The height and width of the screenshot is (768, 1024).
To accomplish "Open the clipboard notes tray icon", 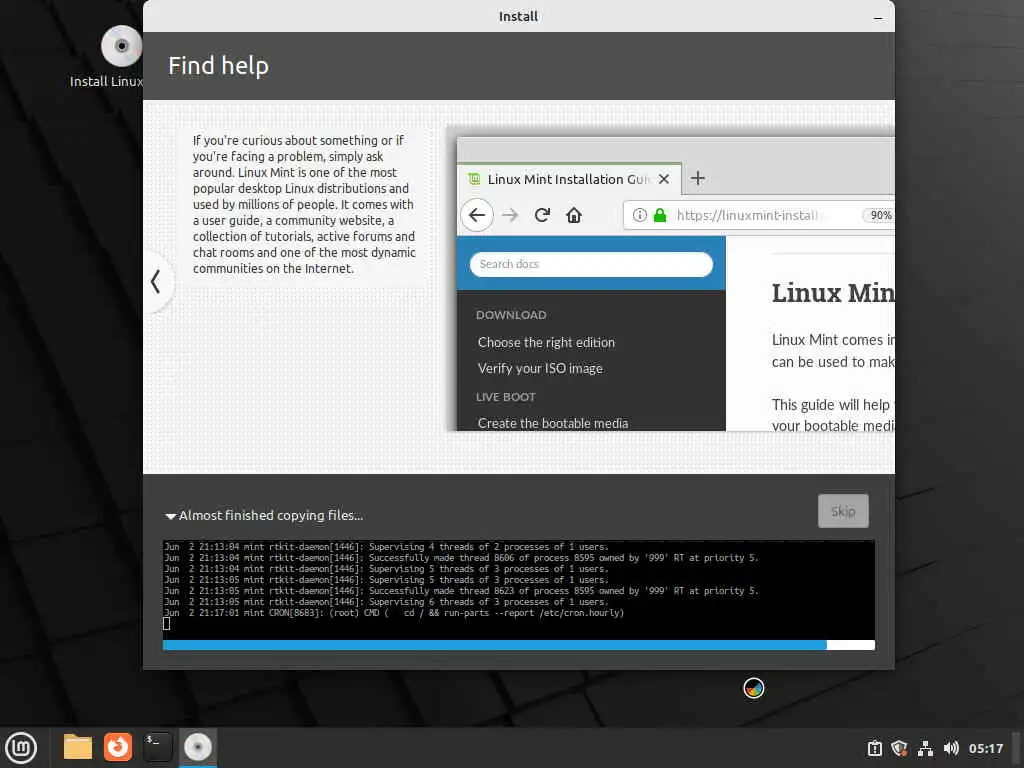I will tap(874, 748).
